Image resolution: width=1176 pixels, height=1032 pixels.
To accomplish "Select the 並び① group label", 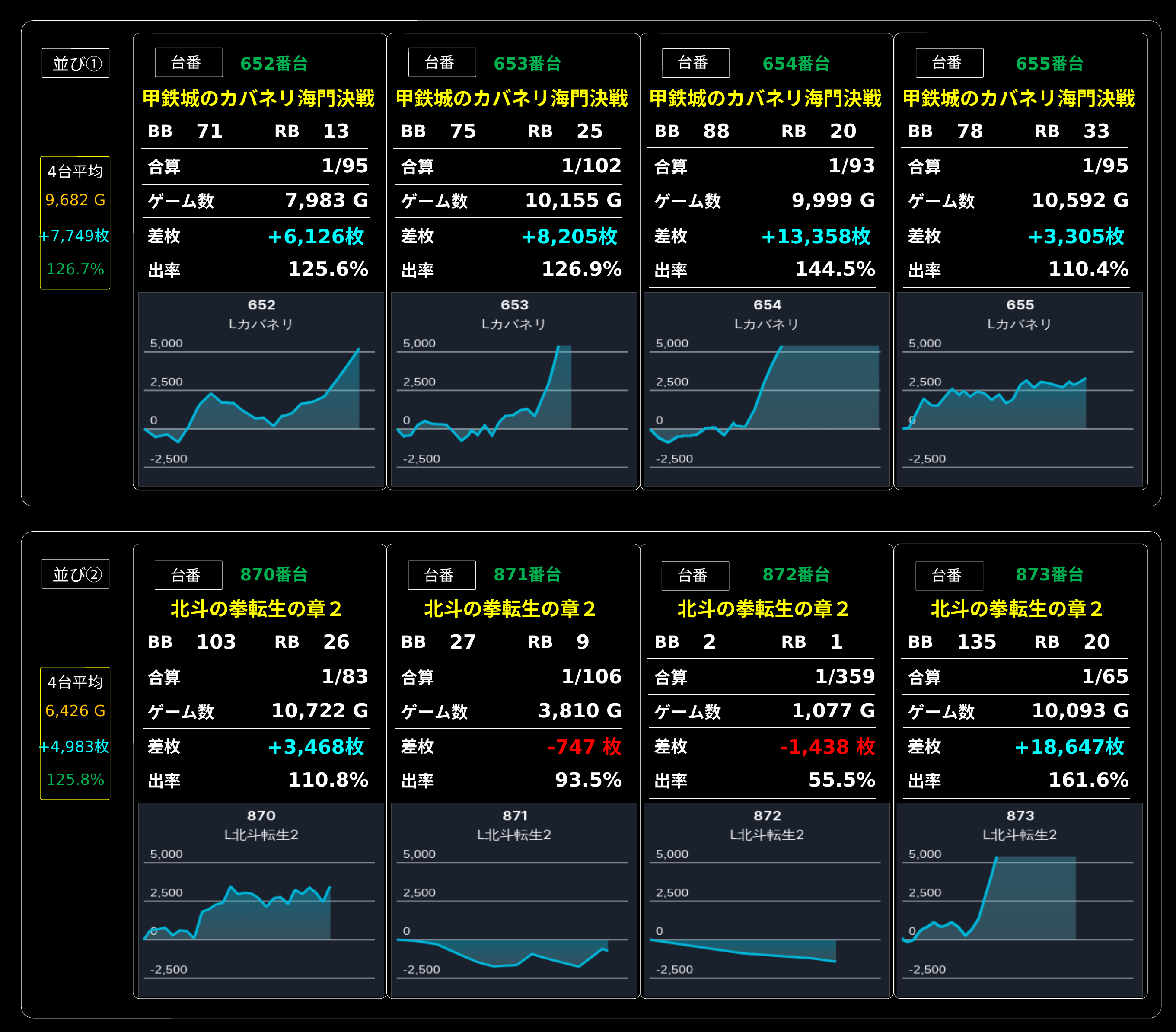I will (x=76, y=63).
